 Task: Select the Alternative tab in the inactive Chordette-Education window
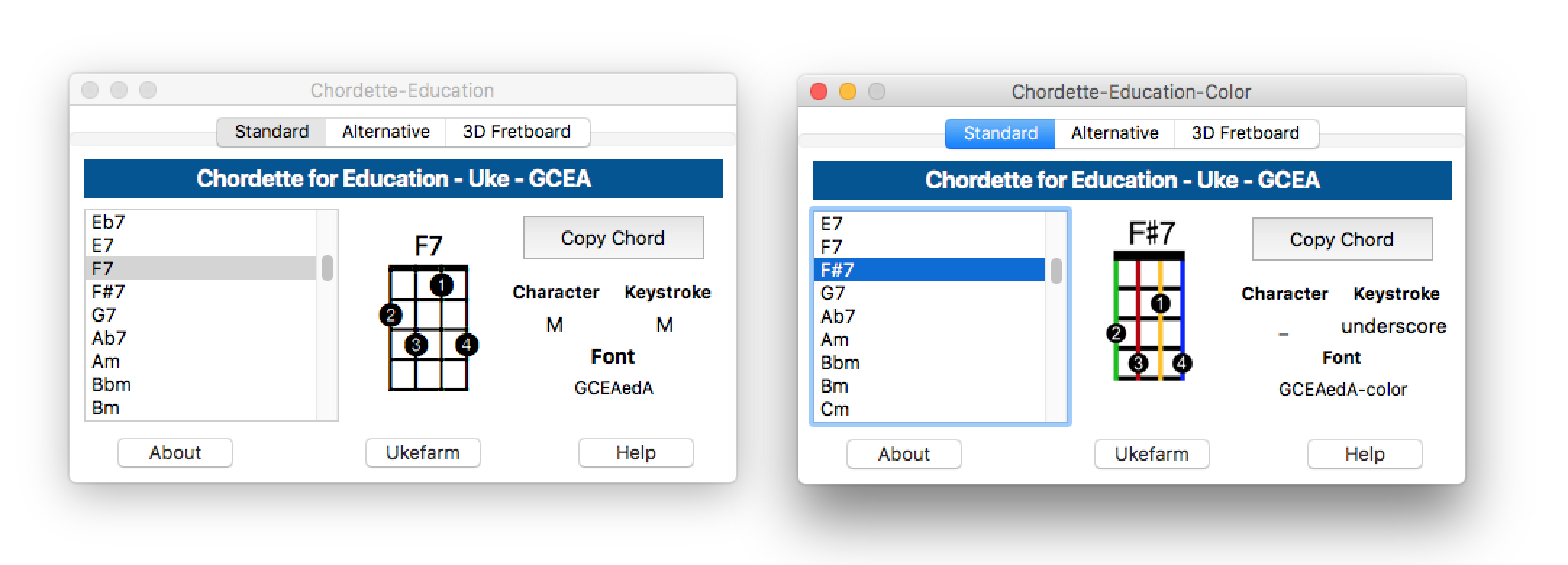click(x=385, y=132)
